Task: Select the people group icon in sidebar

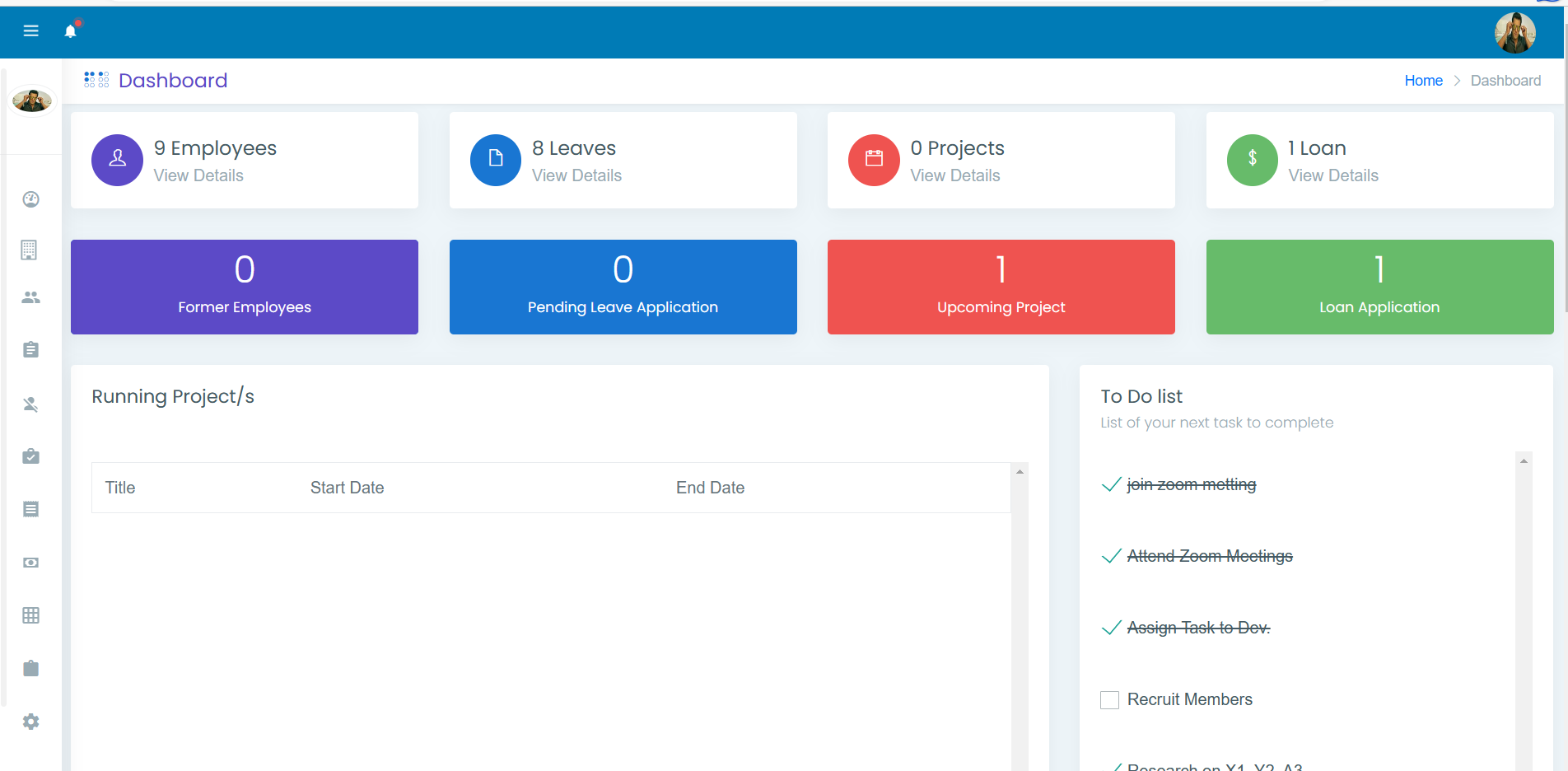Action: point(31,297)
